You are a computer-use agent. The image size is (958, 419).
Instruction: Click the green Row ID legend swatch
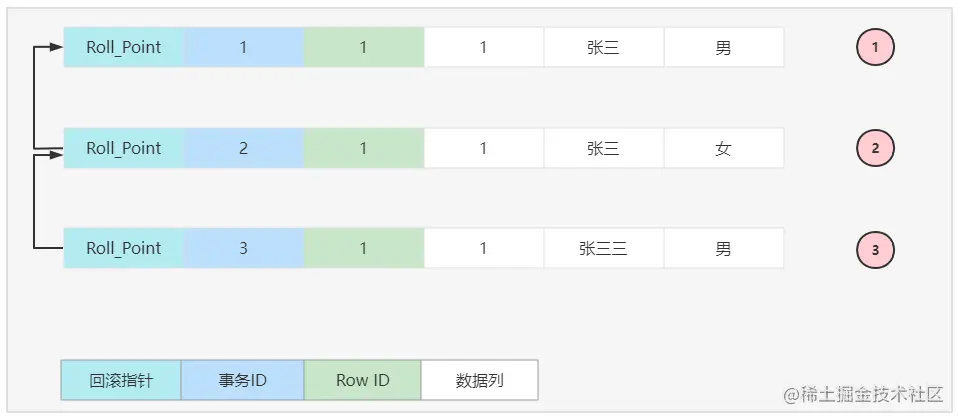tap(362, 380)
